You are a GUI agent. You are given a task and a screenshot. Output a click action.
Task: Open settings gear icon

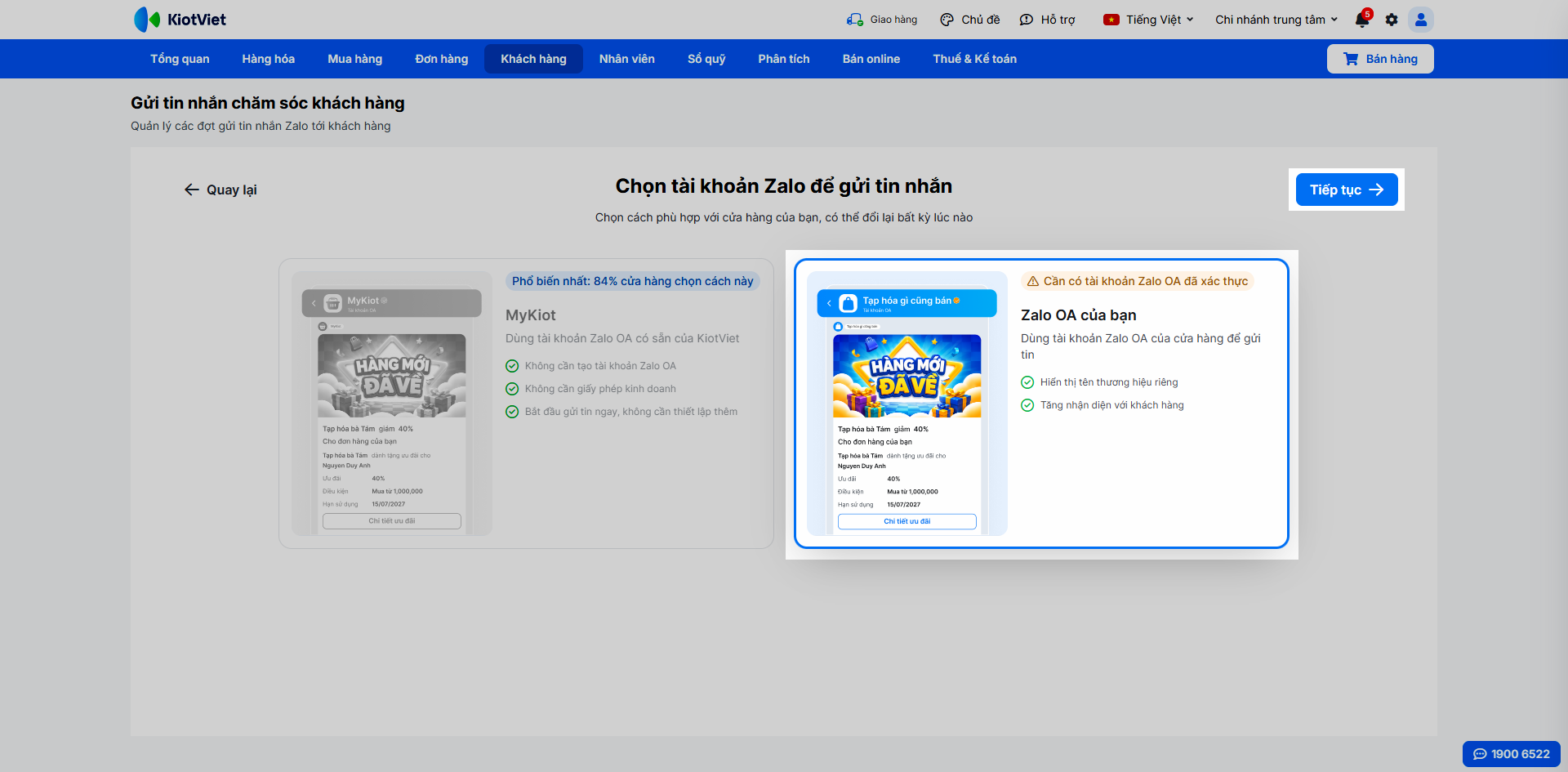1392,20
